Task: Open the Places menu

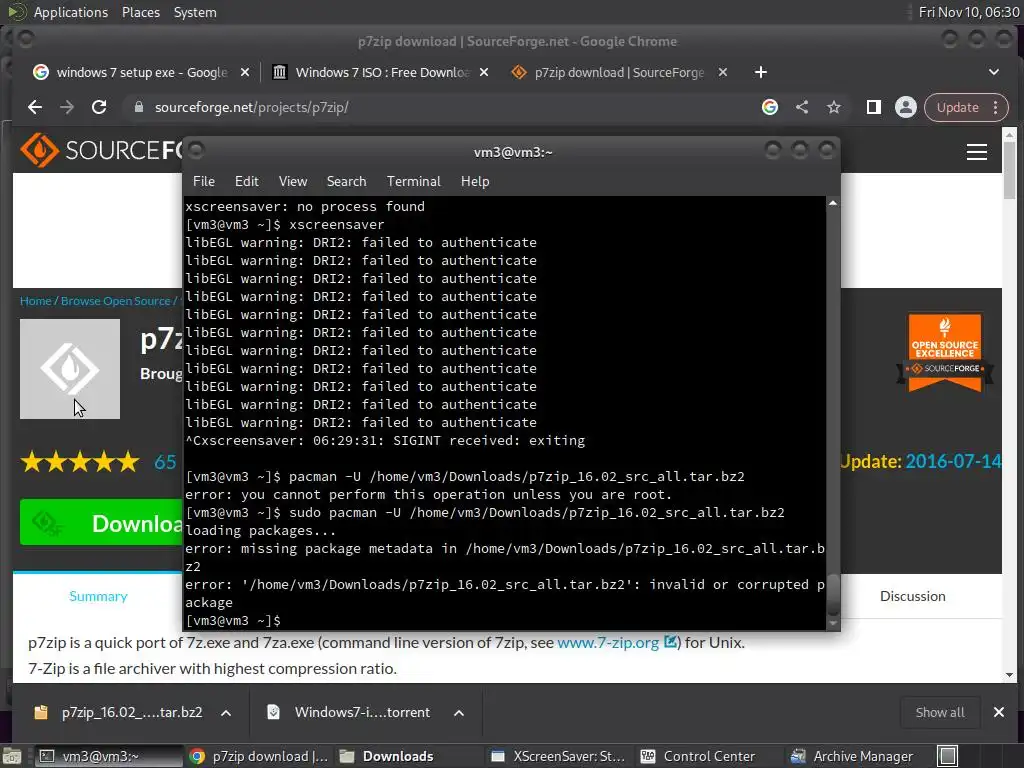Action: click(140, 12)
